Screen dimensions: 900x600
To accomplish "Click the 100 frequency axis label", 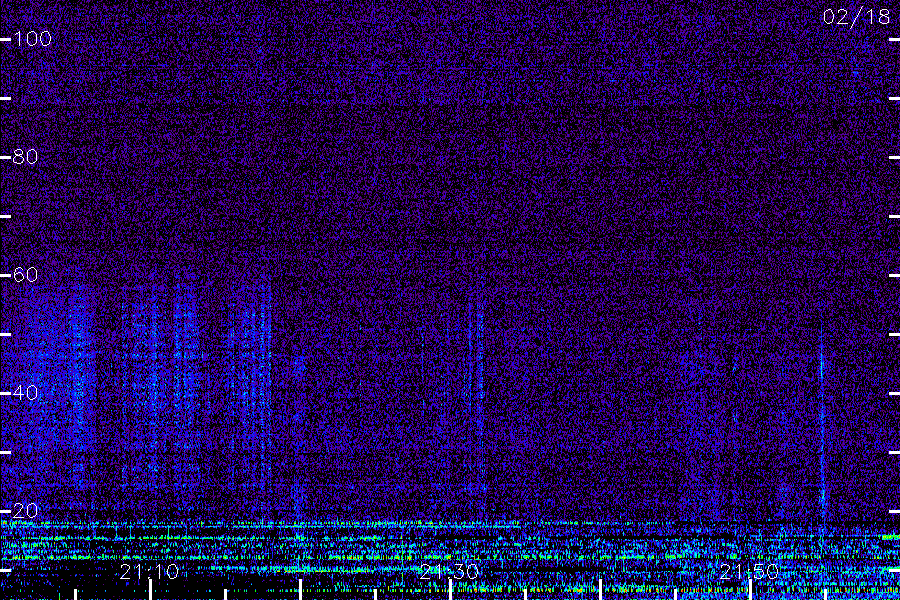I will [32, 39].
